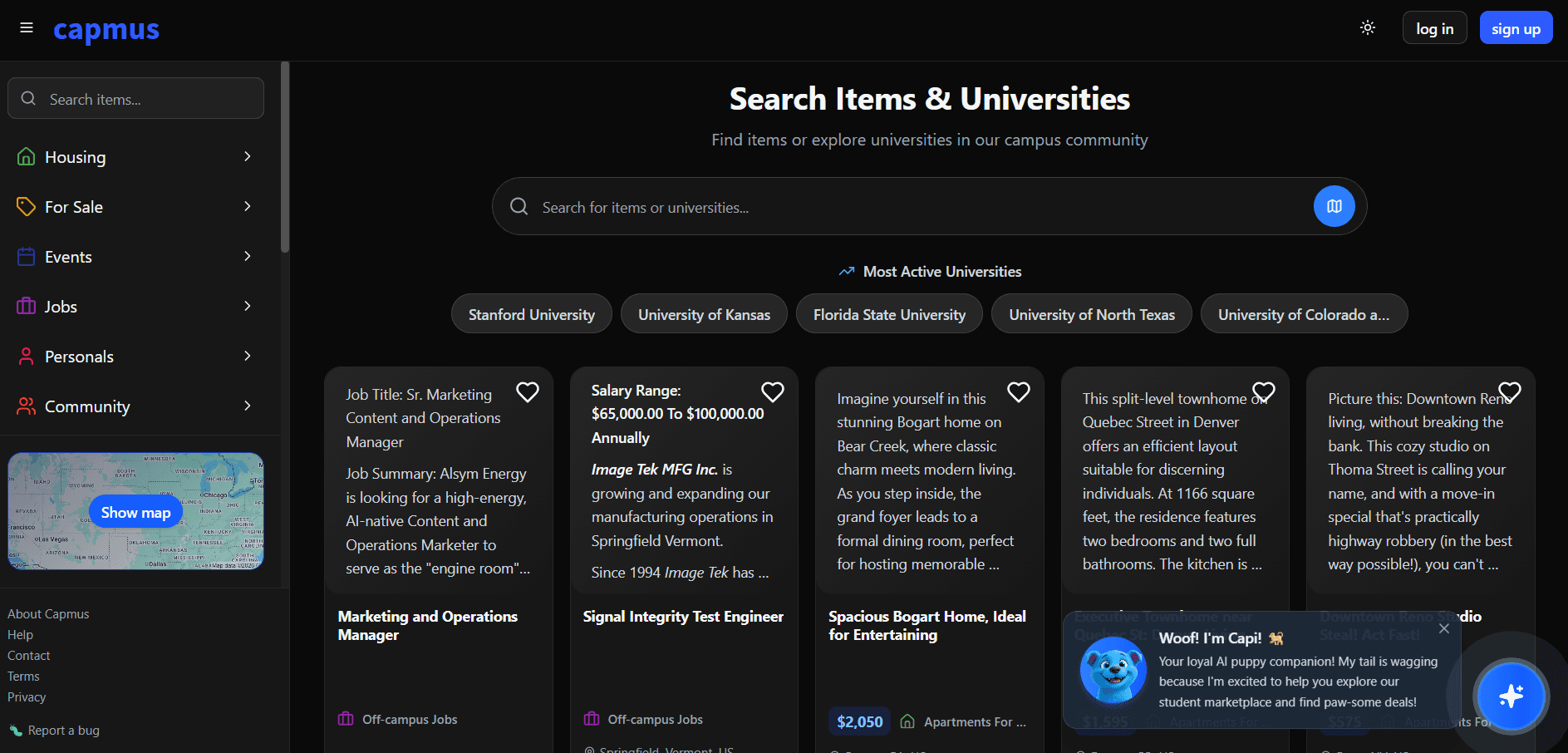Click the $2,050 price tag

[859, 721]
